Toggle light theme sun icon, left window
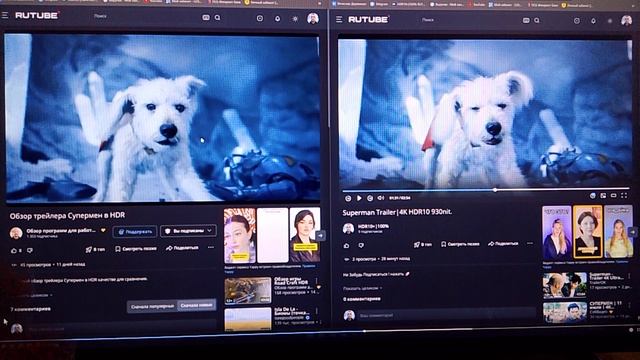640x360 pixels. (295, 19)
